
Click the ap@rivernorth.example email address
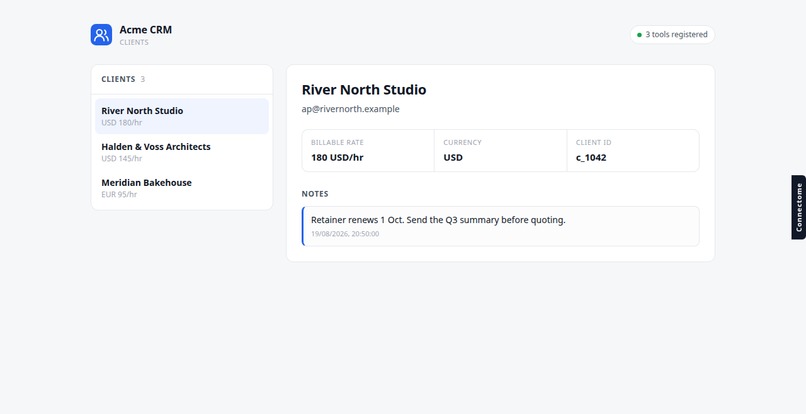(351, 109)
